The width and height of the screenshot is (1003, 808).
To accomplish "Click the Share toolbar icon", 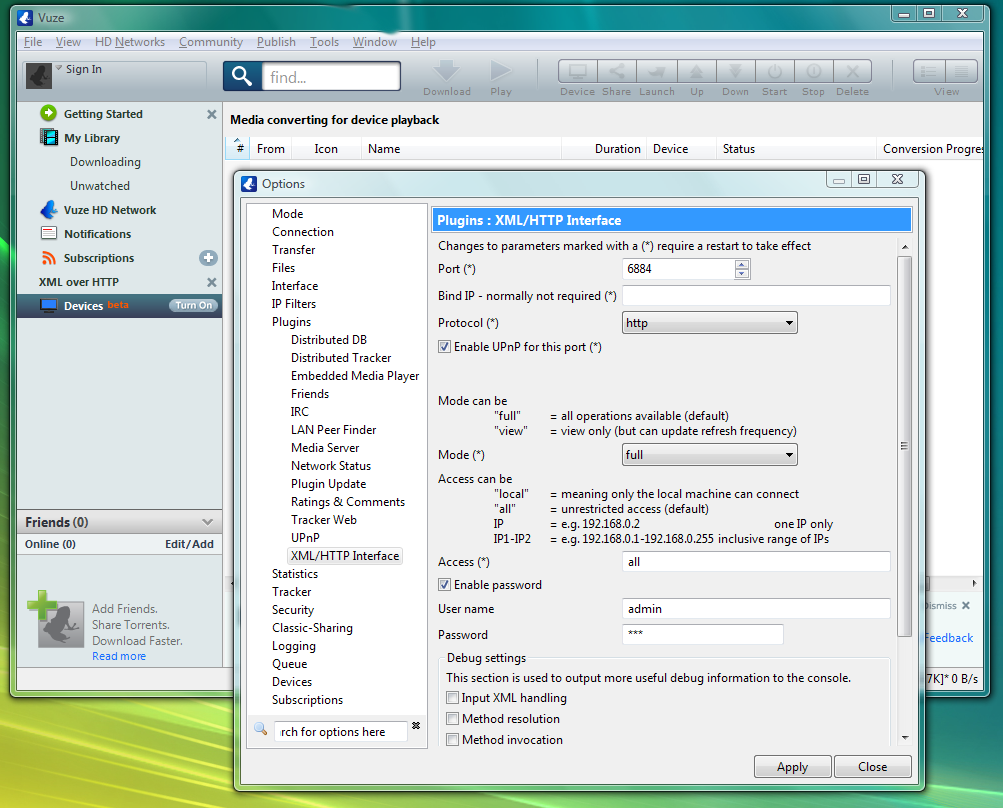I will pyautogui.click(x=617, y=71).
